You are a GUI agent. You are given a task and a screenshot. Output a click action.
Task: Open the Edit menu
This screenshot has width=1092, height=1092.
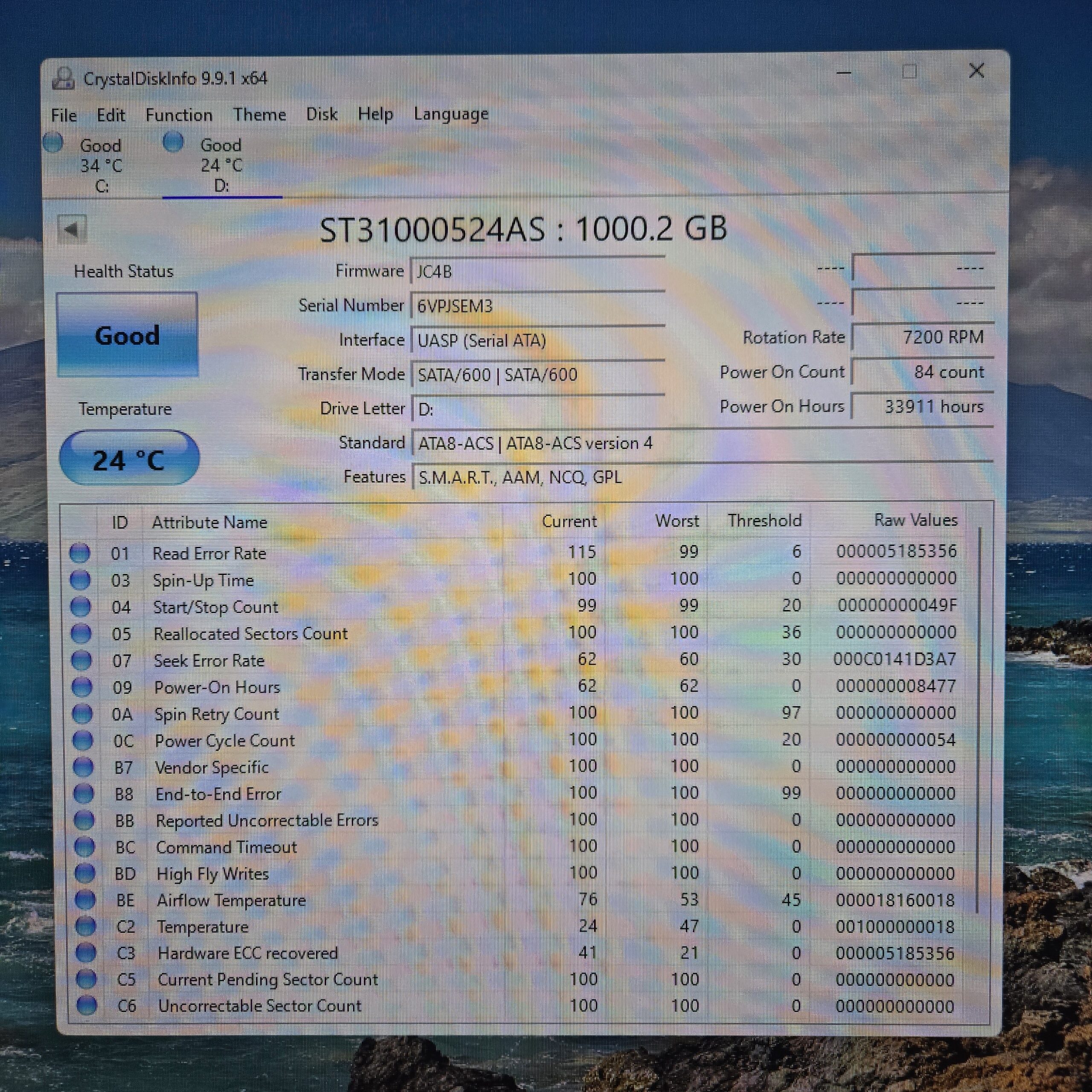coord(111,115)
